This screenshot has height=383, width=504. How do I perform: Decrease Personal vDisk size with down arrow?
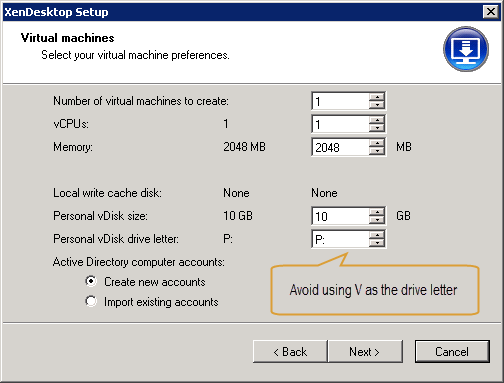point(377,220)
